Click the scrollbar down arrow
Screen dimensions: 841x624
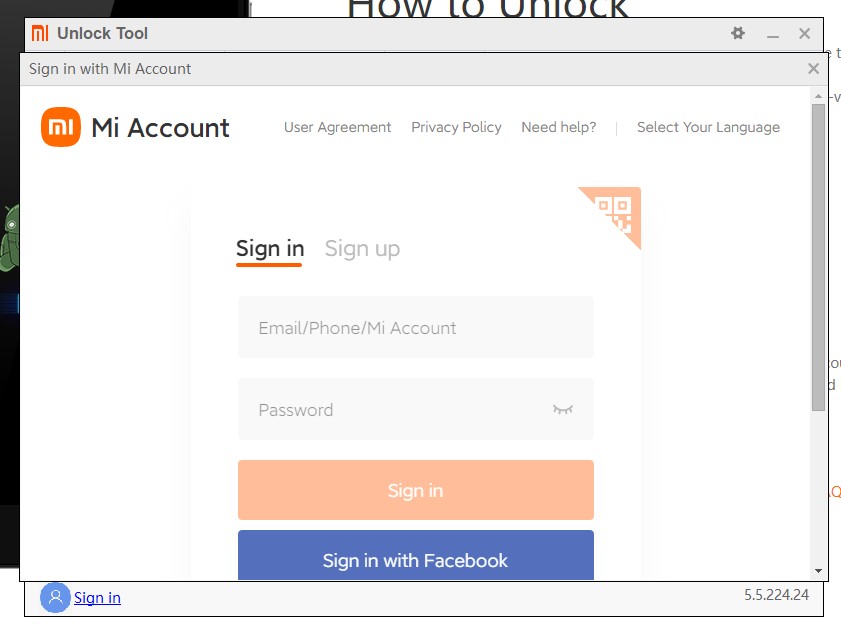tap(818, 571)
